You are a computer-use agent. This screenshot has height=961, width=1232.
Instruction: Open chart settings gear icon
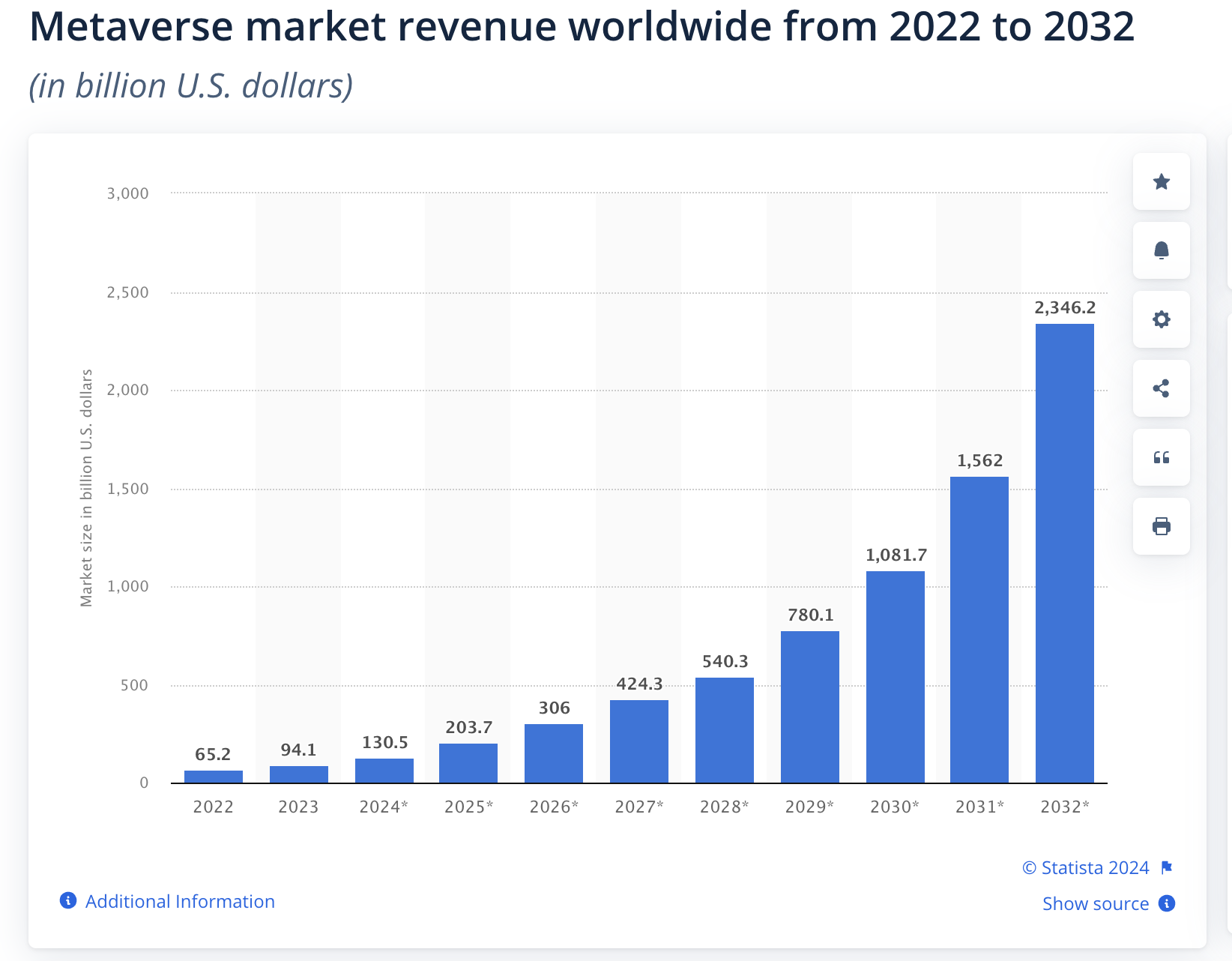pos(1161,319)
